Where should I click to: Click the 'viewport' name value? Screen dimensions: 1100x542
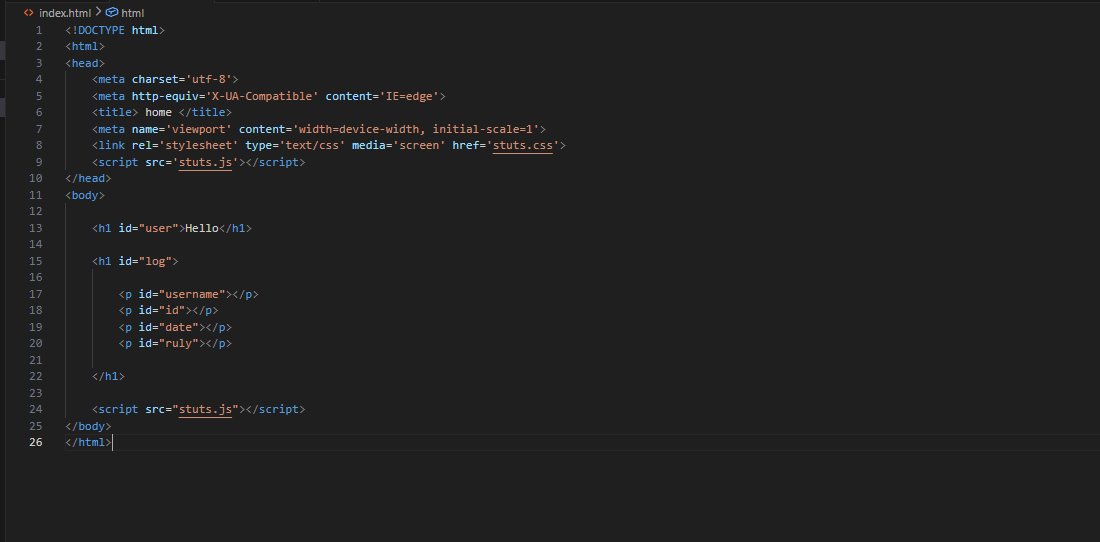pyautogui.click(x=201, y=129)
